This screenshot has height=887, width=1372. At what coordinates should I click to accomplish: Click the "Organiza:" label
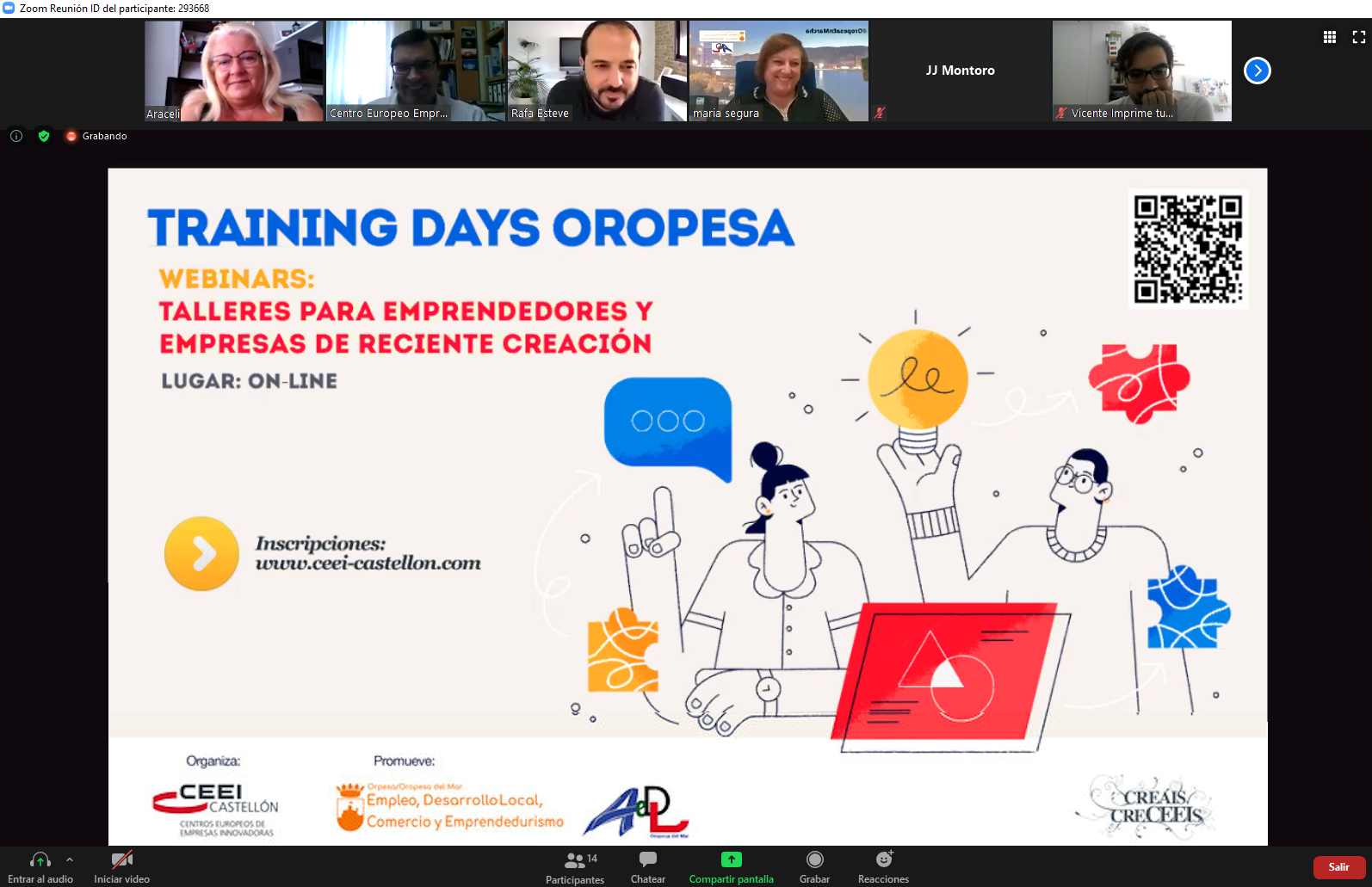point(213,761)
